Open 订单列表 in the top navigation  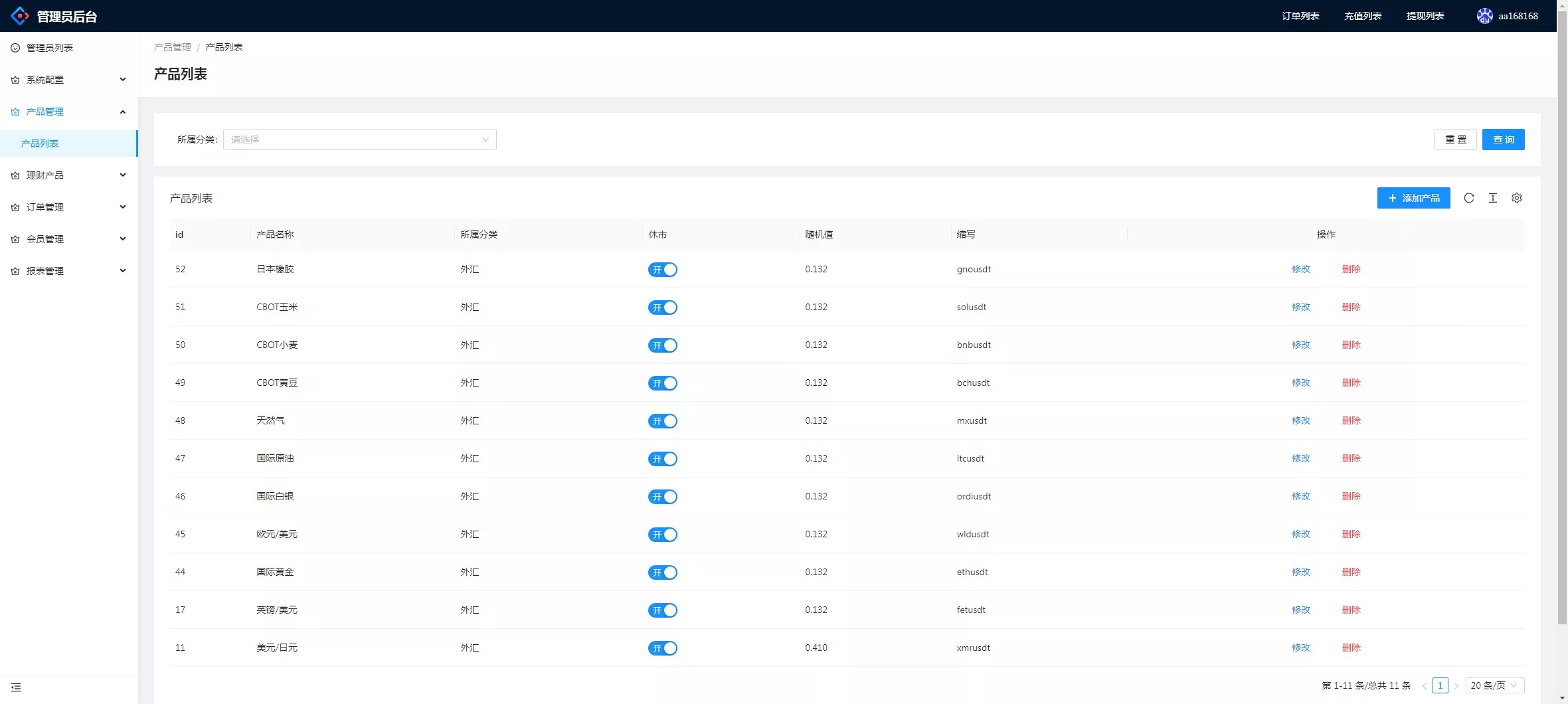click(x=1300, y=16)
